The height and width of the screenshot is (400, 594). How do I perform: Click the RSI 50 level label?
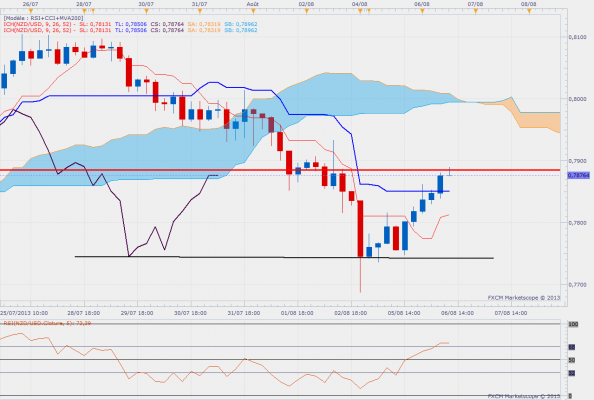pos(572,360)
